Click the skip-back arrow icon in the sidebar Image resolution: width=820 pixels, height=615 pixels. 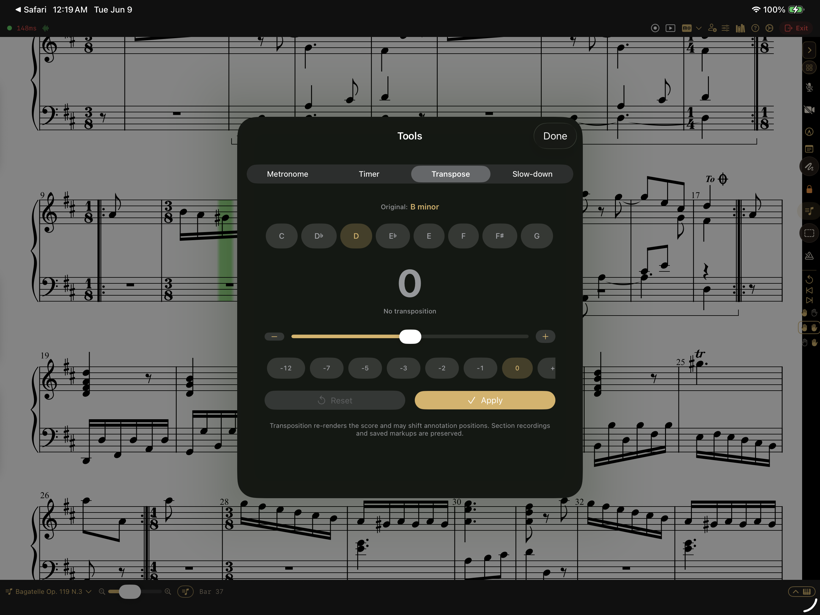(x=810, y=290)
